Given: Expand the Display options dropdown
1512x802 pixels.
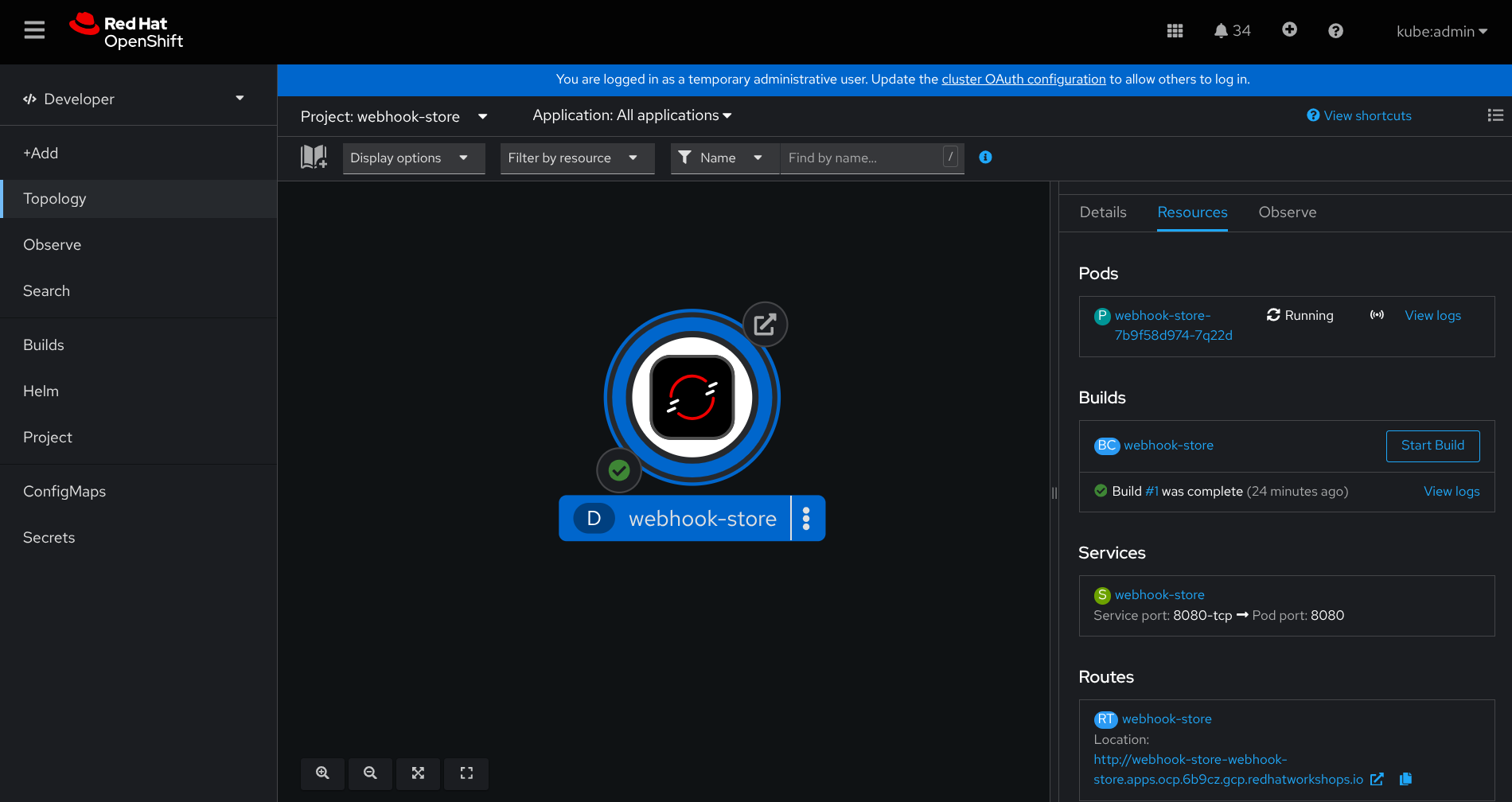Looking at the screenshot, I should pyautogui.click(x=413, y=158).
